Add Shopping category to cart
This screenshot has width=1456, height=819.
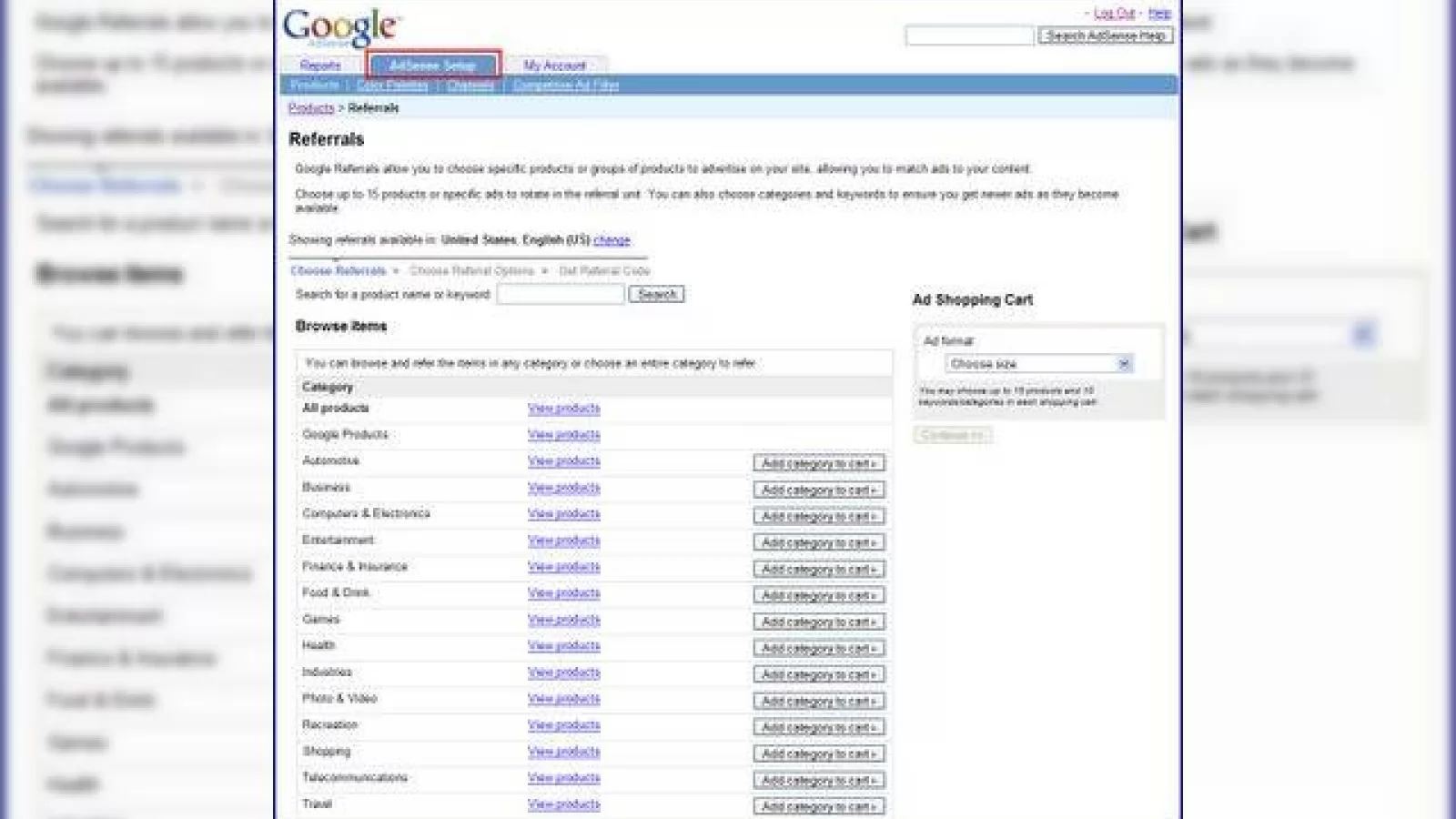pyautogui.click(x=819, y=754)
